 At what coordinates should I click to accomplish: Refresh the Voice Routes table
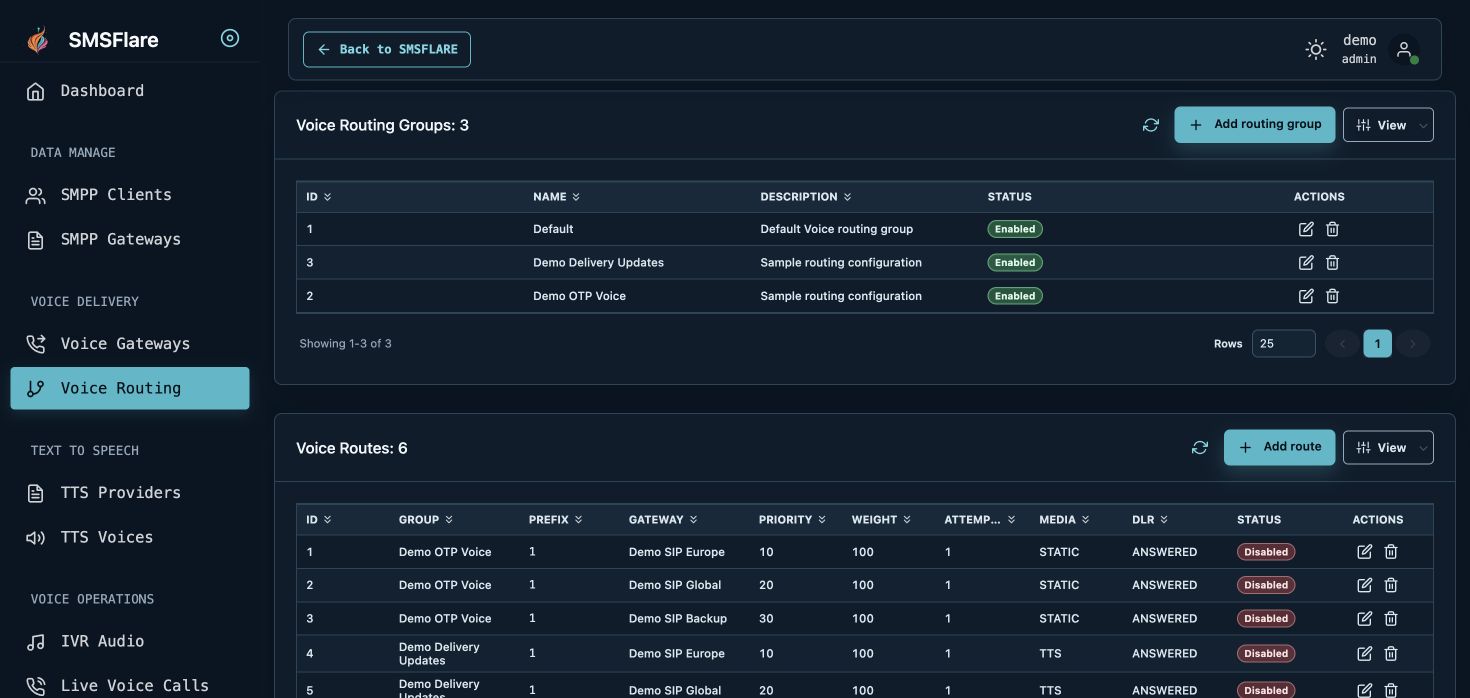click(1200, 448)
